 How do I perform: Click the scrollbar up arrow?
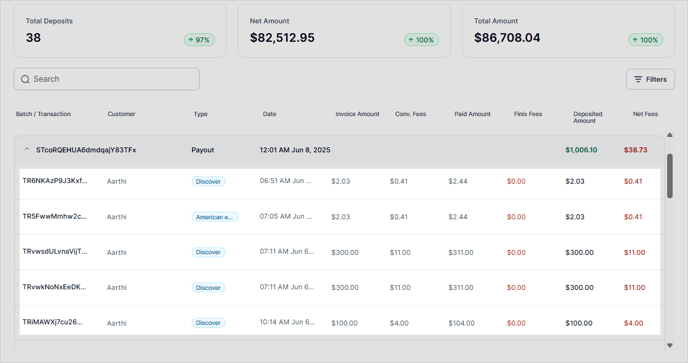tap(670, 135)
